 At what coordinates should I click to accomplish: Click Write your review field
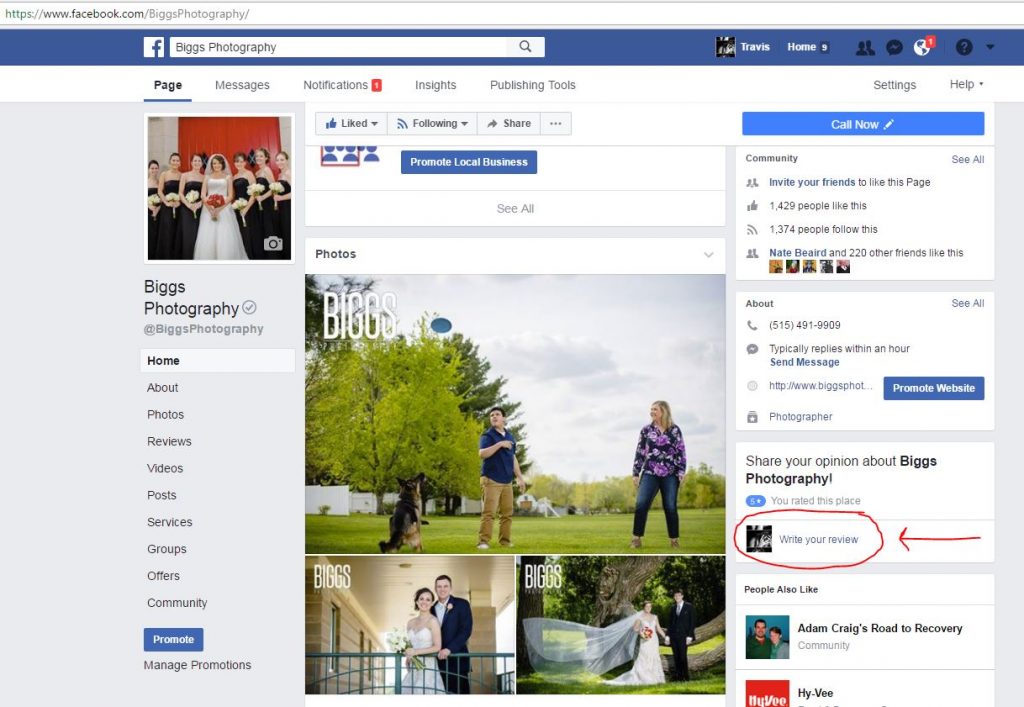pyautogui.click(x=818, y=539)
